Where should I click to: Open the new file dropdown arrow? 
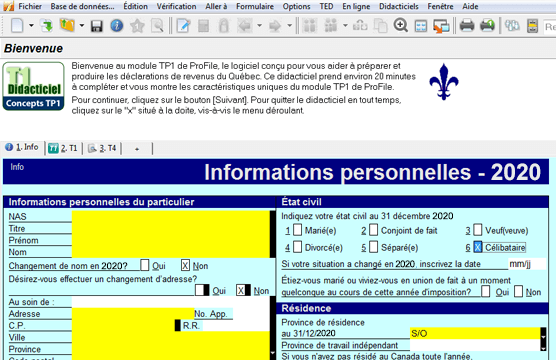[31, 26]
